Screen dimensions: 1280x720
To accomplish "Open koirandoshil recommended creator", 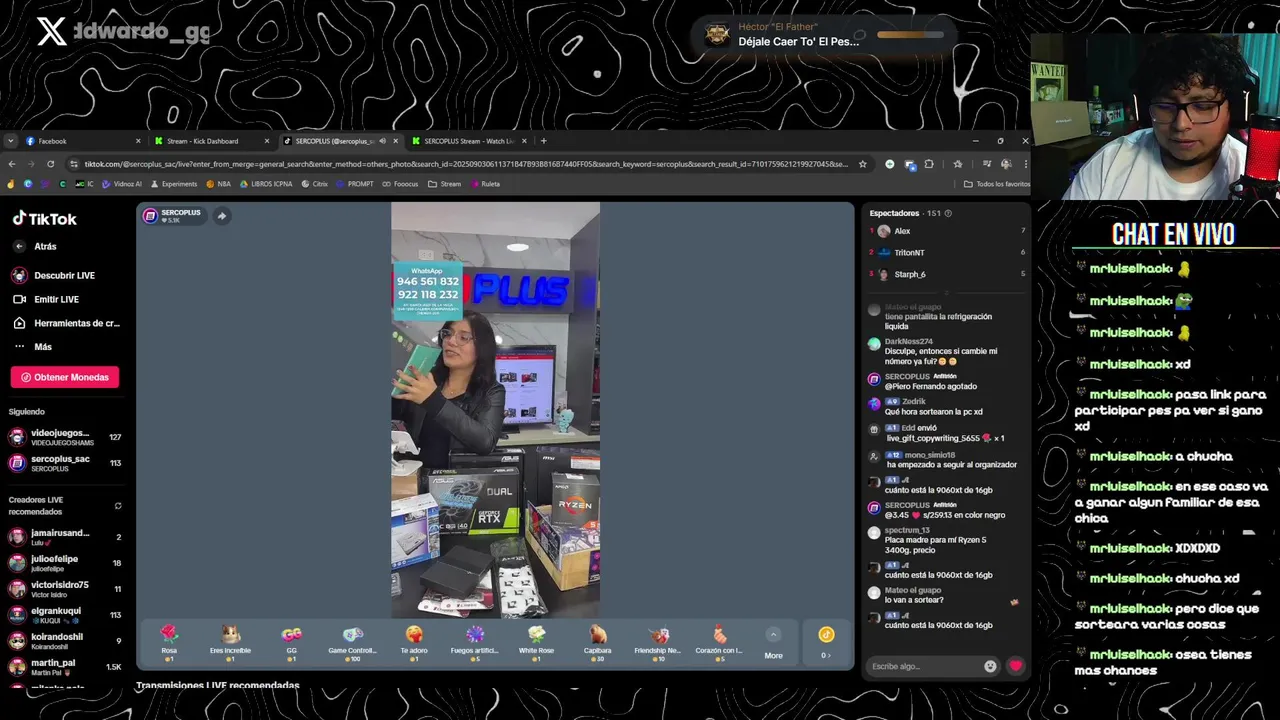I will tap(64, 641).
